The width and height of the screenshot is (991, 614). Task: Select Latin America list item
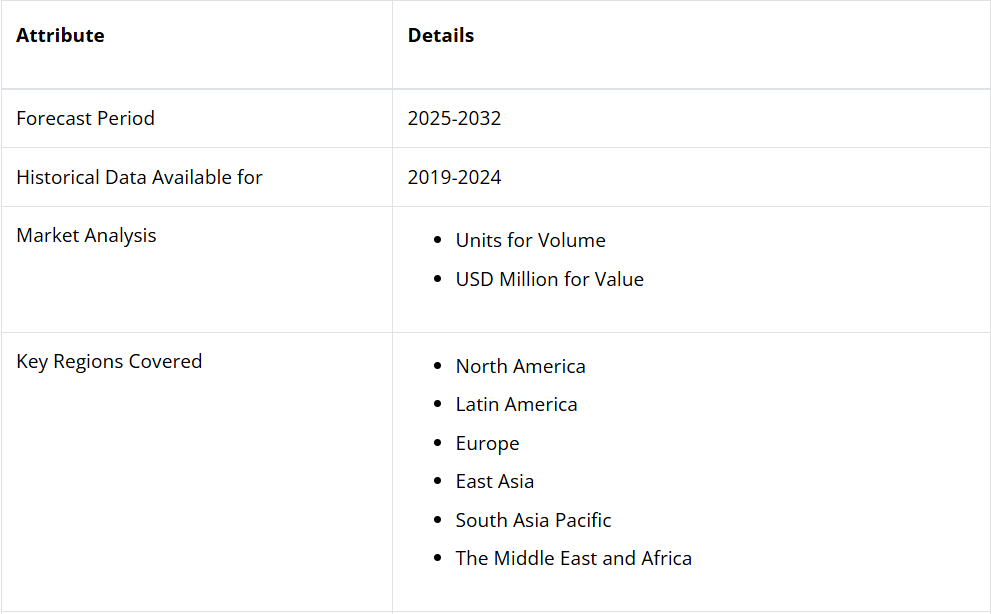point(516,404)
